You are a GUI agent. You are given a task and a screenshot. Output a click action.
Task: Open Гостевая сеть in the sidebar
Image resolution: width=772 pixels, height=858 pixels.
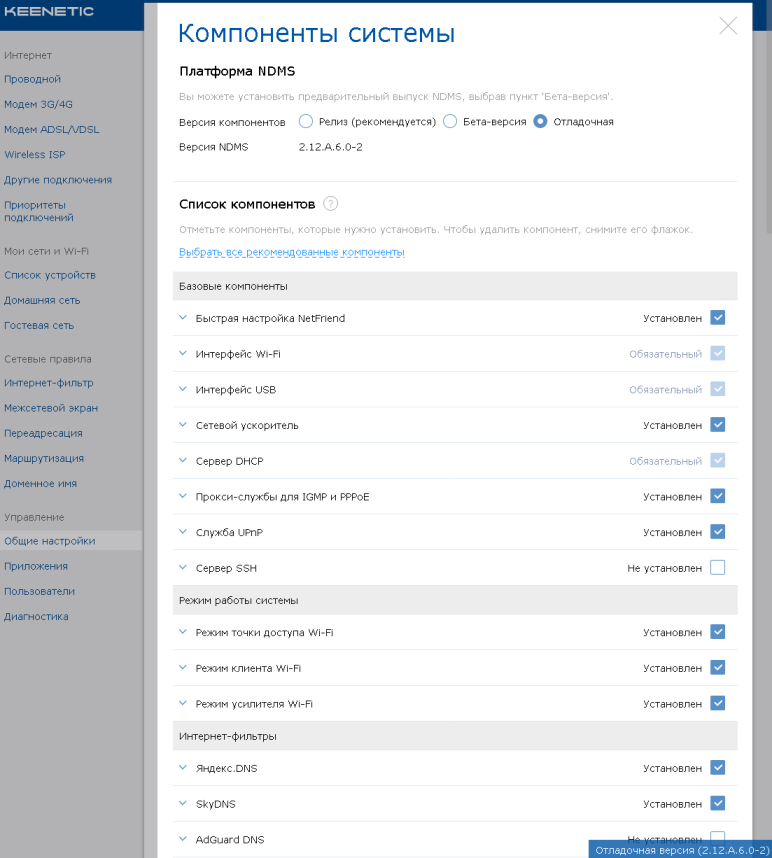39,326
